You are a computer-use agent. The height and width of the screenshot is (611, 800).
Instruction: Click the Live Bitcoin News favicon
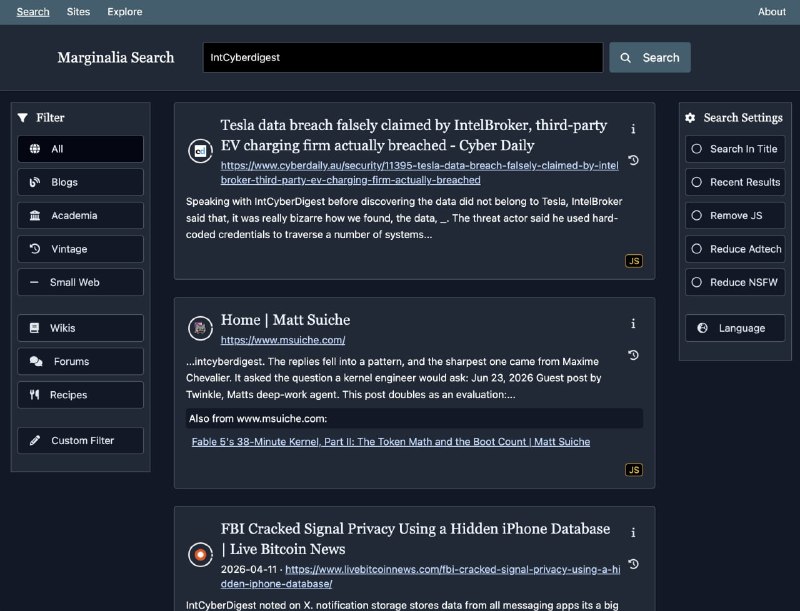click(201, 554)
